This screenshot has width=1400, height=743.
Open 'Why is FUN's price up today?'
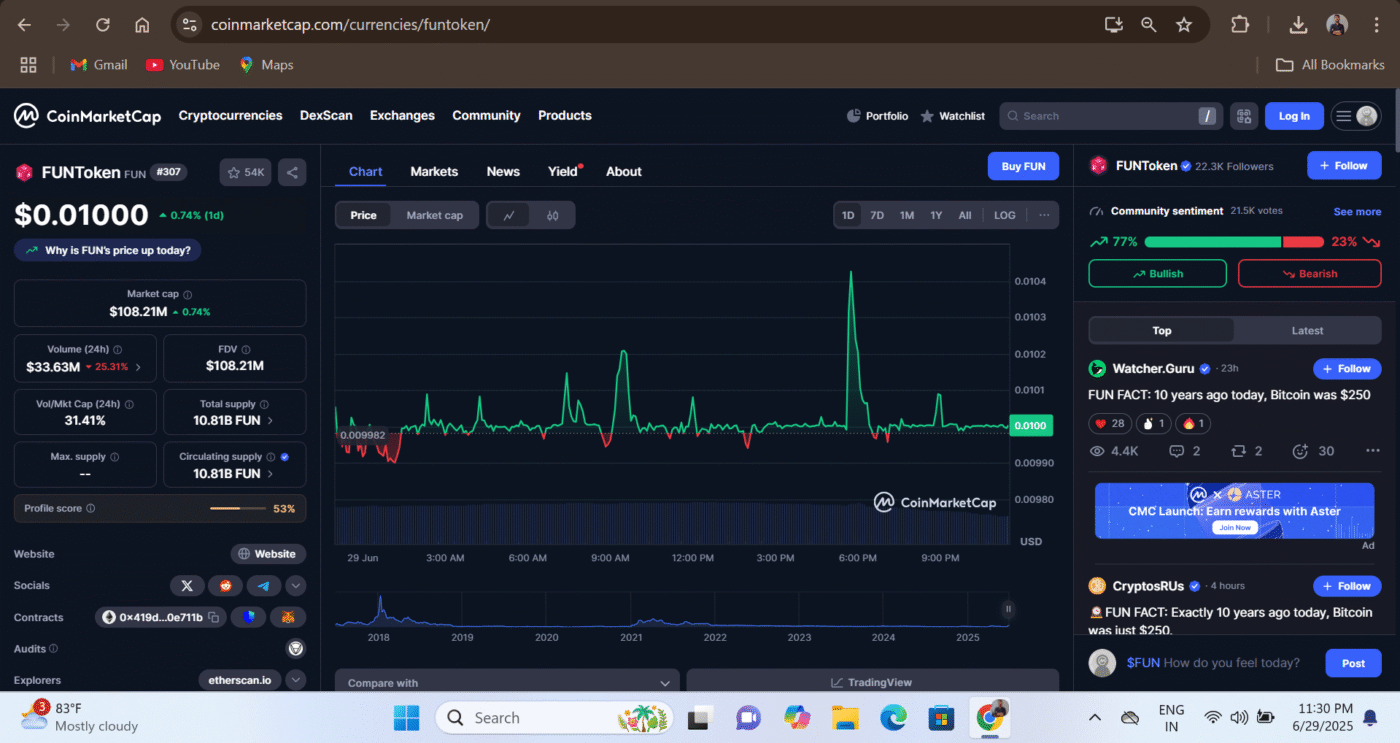point(108,250)
